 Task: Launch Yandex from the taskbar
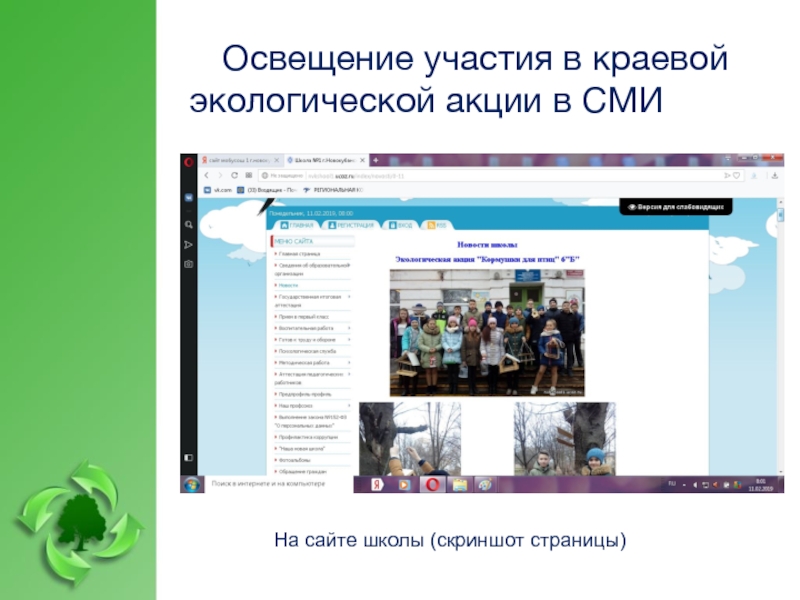[377, 484]
